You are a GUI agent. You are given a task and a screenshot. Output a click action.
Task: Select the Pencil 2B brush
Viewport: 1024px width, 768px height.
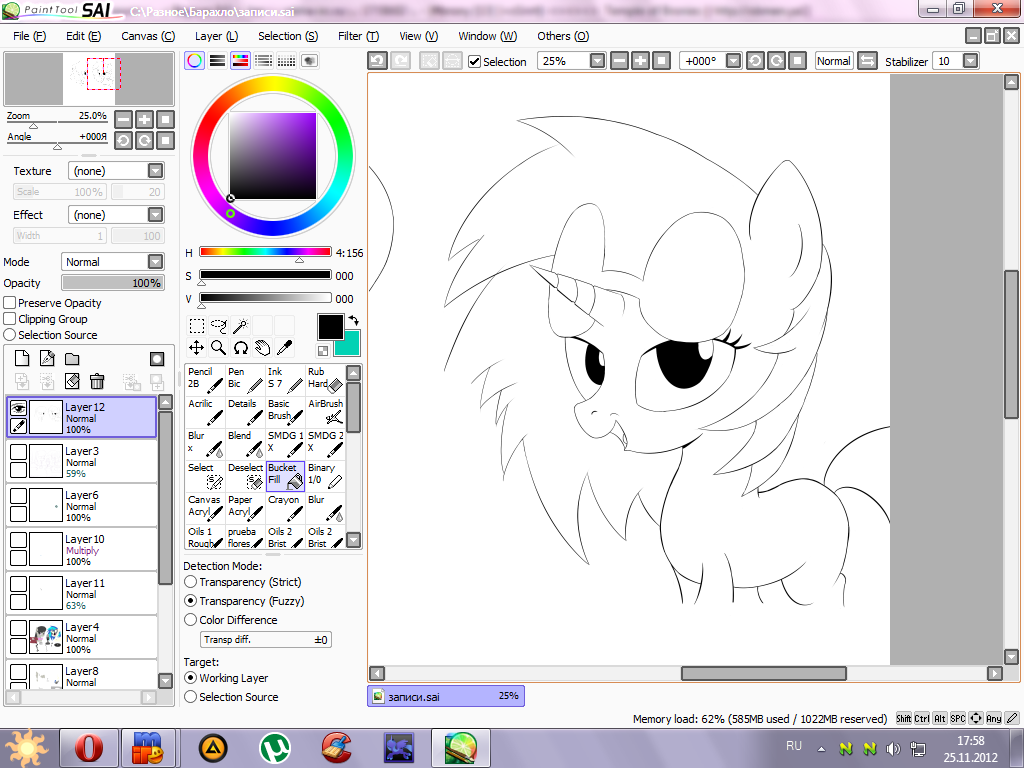tap(206, 380)
